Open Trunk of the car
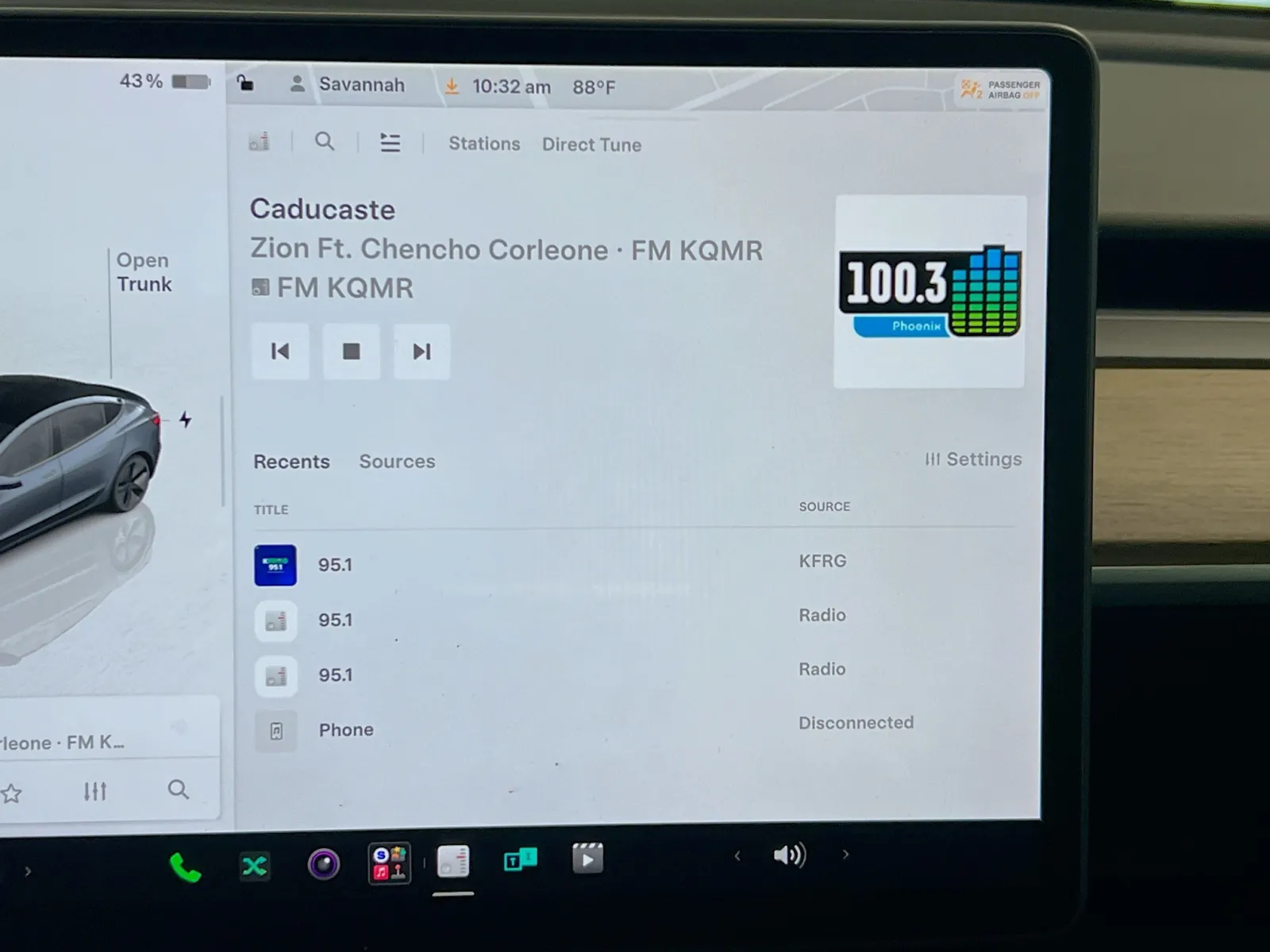This screenshot has height=952, width=1270. pyautogui.click(x=144, y=272)
